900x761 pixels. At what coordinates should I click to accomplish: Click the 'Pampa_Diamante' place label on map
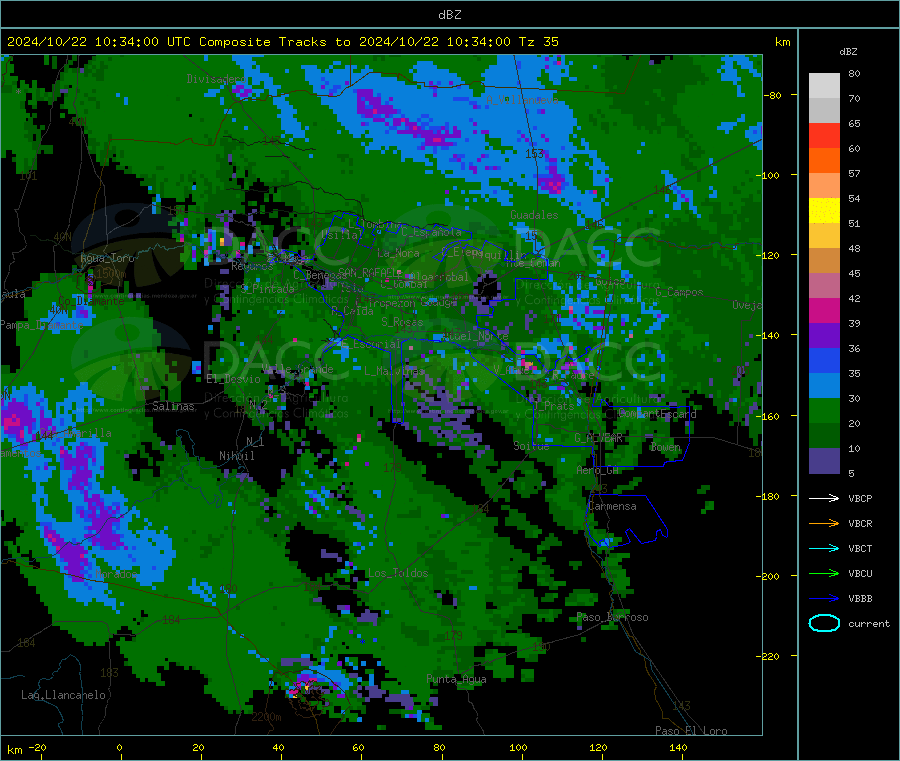(x=41, y=325)
